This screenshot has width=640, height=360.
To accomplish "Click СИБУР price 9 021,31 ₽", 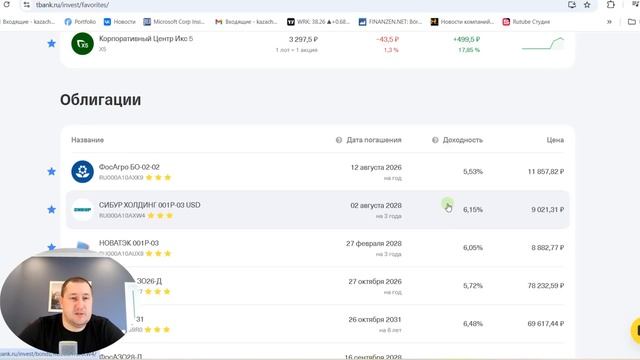I will pyautogui.click(x=547, y=209).
